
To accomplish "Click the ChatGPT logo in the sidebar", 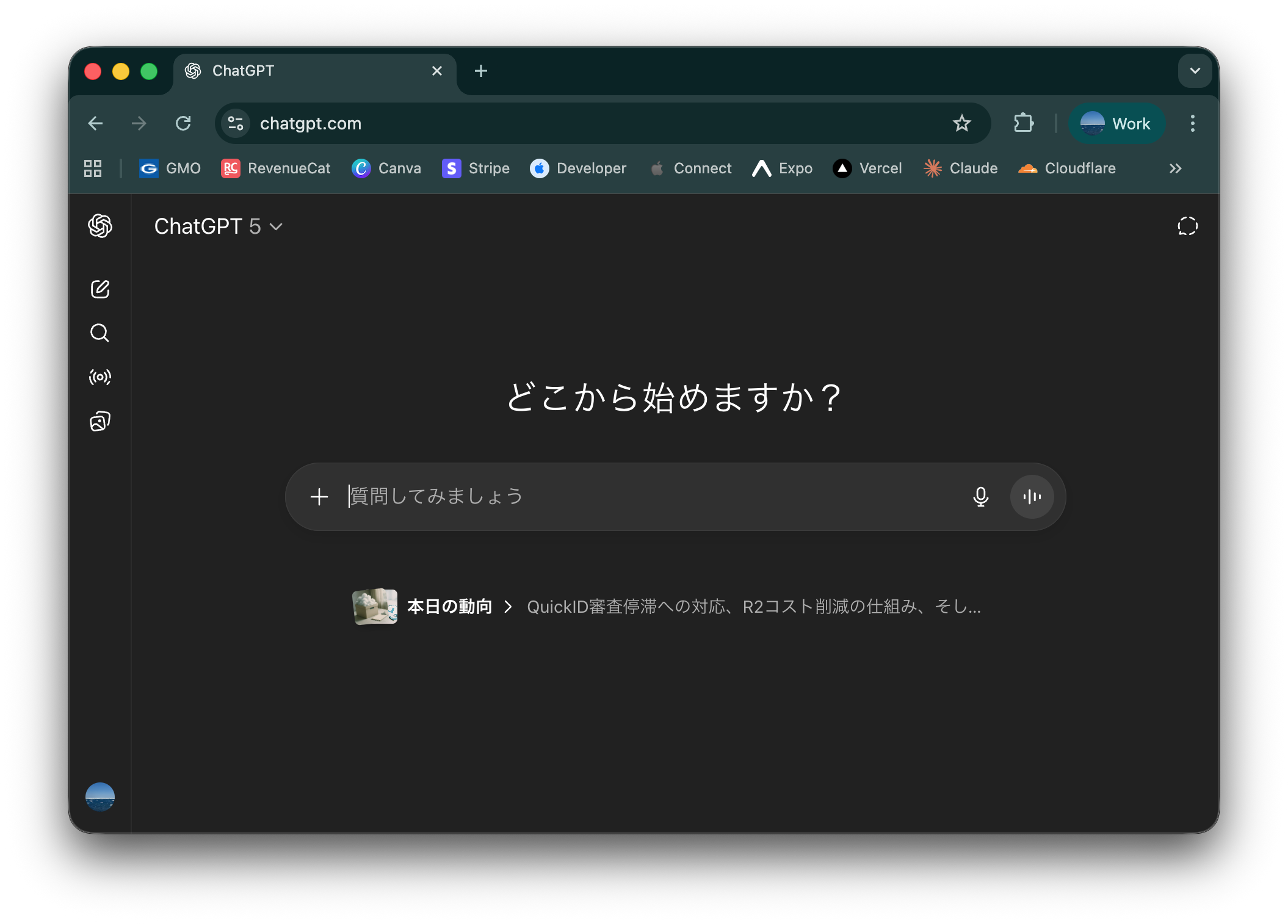I will (x=99, y=226).
